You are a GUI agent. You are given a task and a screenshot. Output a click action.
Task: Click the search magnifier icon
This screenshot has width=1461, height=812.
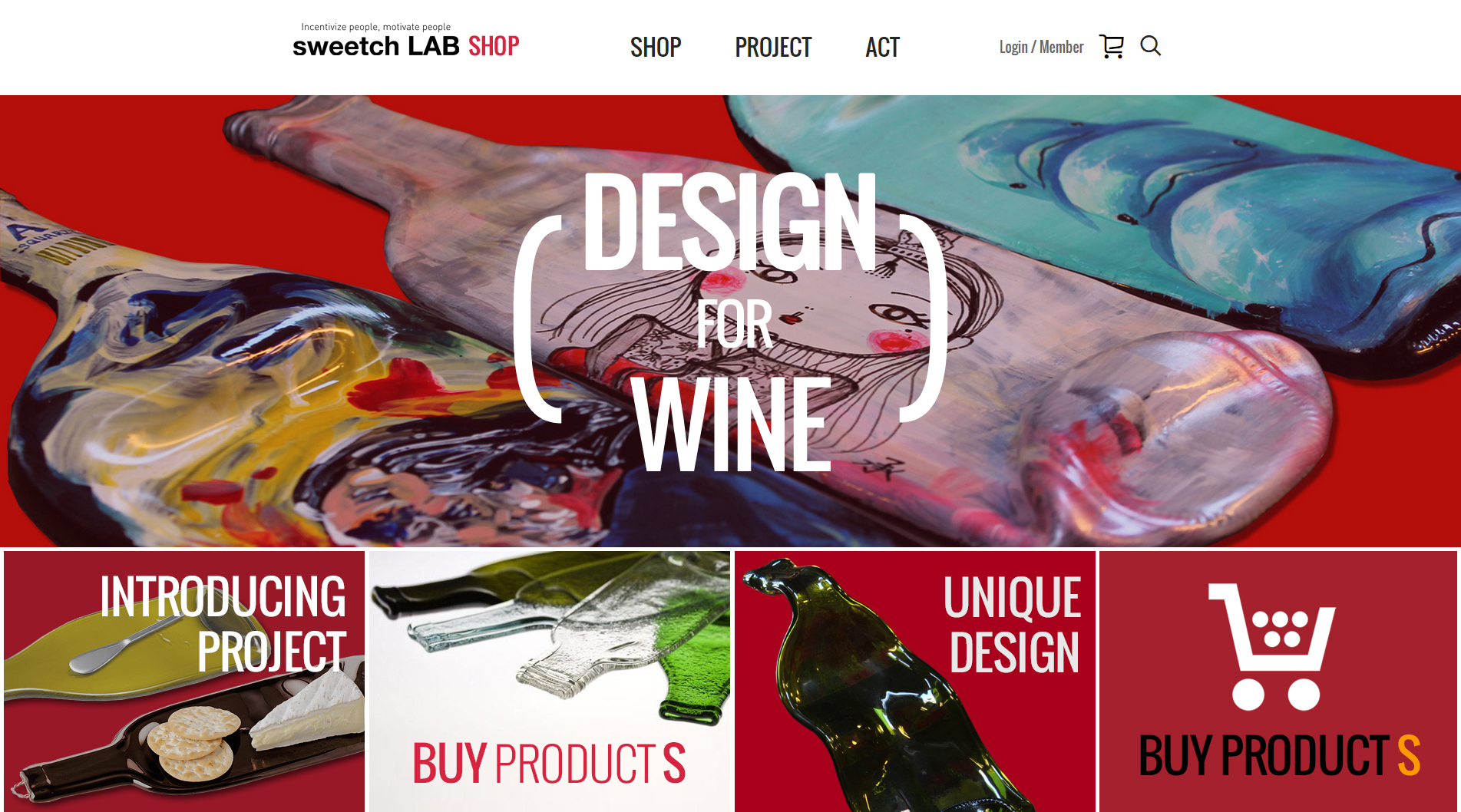point(1150,46)
